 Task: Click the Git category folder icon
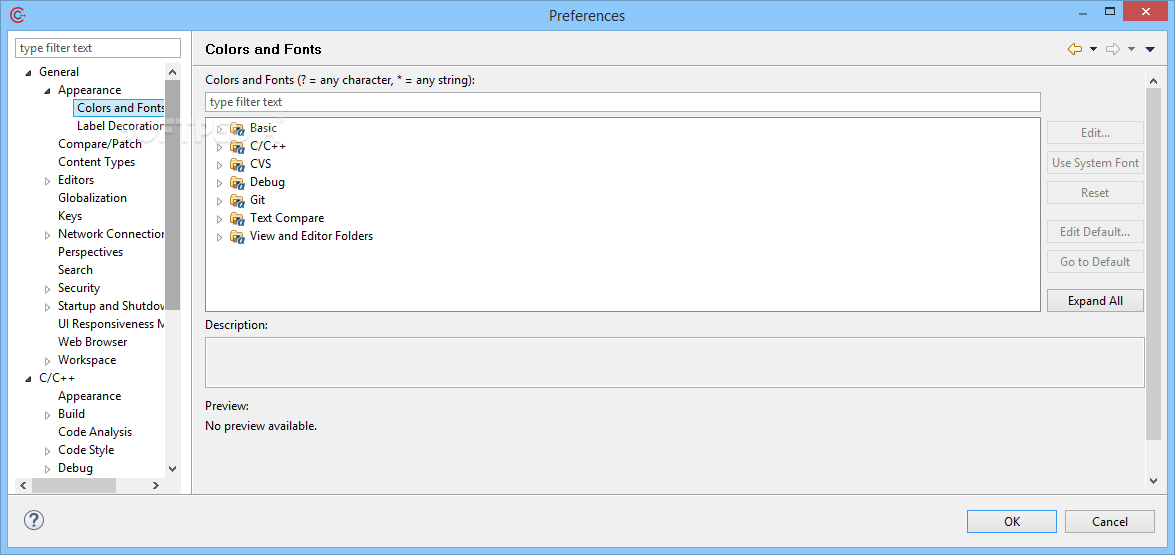pyautogui.click(x=238, y=200)
